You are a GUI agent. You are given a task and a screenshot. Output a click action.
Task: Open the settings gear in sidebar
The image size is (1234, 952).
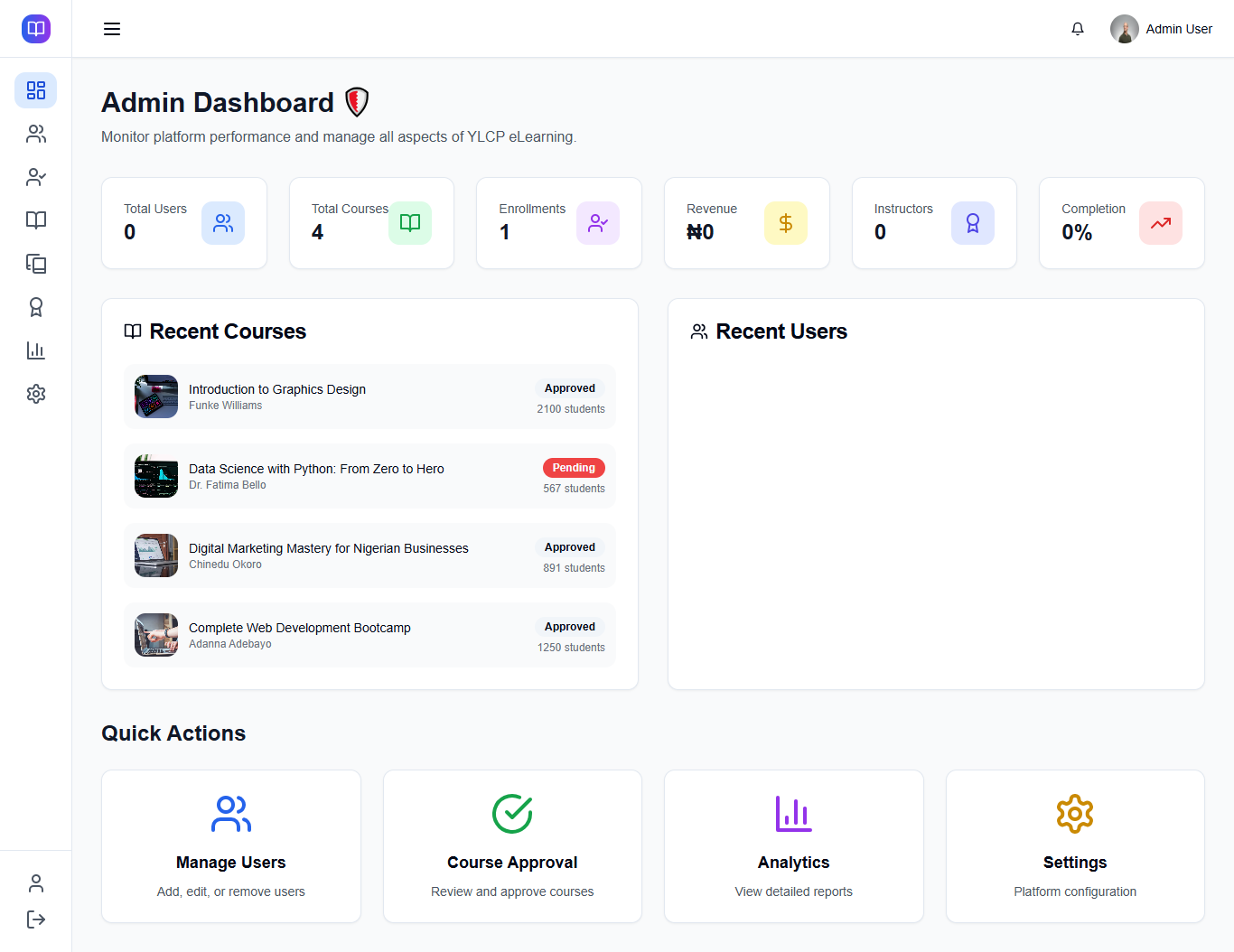pos(36,394)
